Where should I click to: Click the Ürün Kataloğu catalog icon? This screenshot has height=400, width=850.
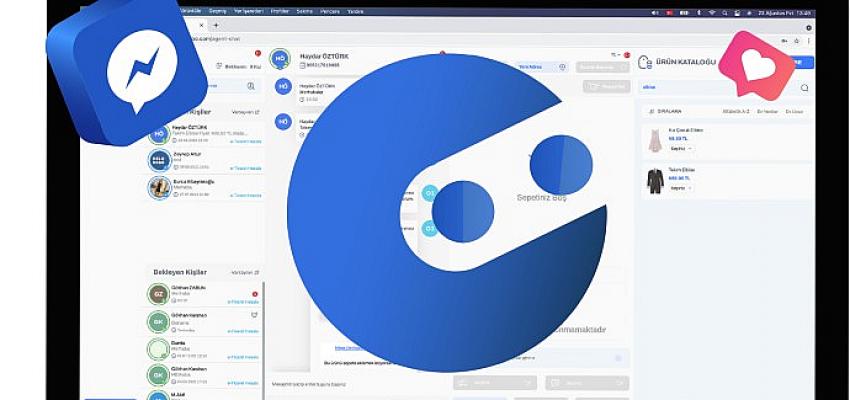click(x=645, y=62)
